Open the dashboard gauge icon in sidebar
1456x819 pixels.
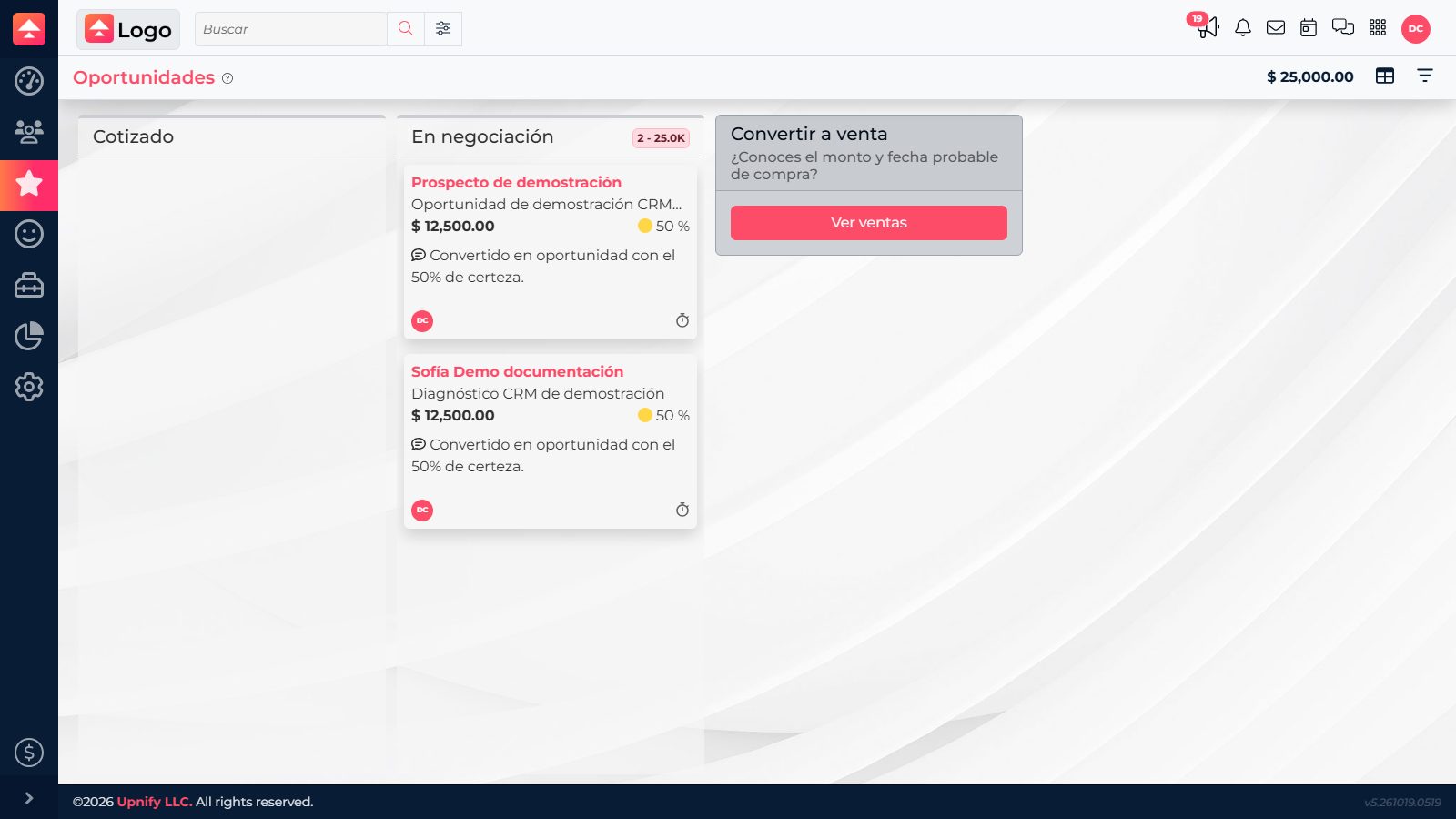(x=29, y=81)
